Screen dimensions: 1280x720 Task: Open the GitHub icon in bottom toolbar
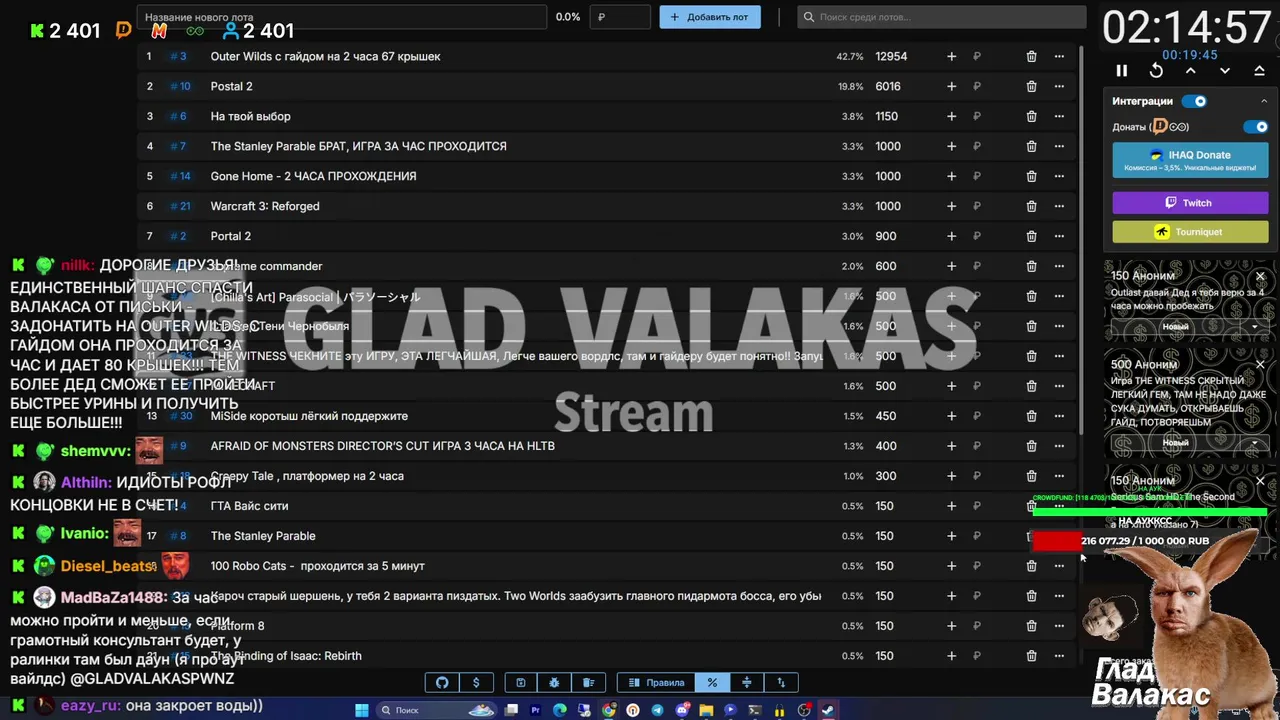click(x=442, y=683)
